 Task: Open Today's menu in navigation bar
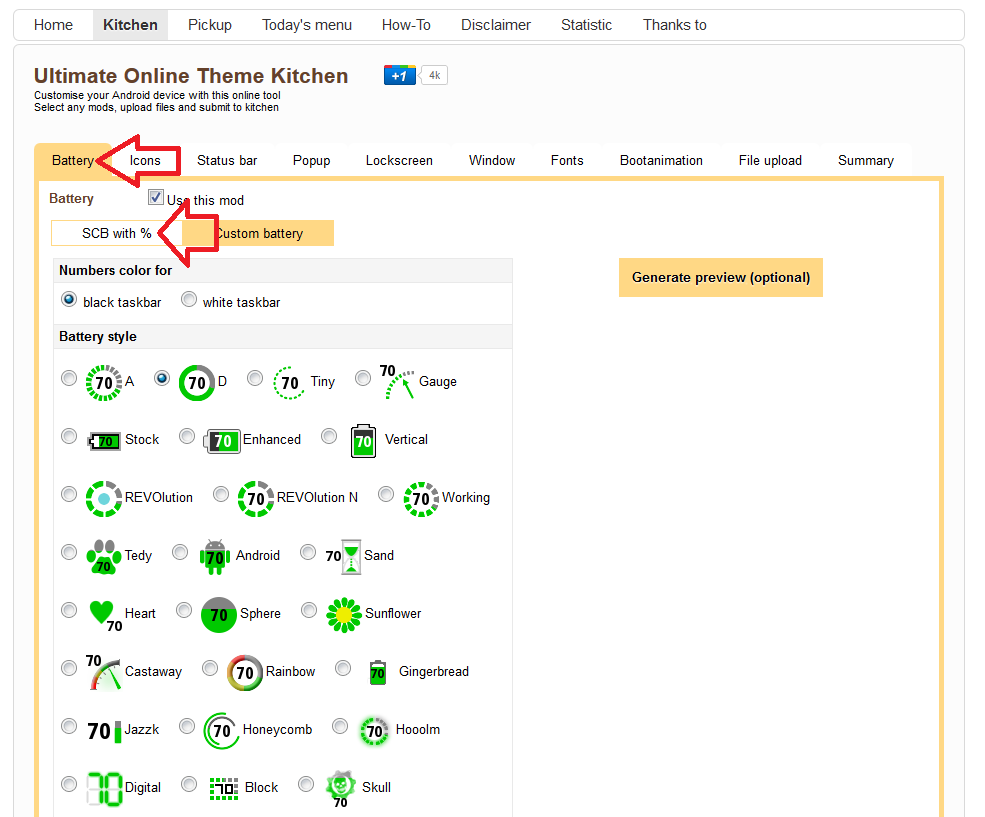tap(307, 25)
